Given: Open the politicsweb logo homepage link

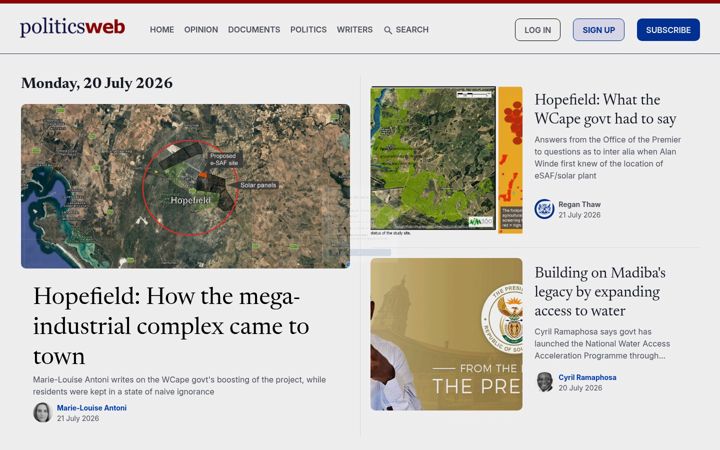Looking at the screenshot, I should (x=72, y=27).
